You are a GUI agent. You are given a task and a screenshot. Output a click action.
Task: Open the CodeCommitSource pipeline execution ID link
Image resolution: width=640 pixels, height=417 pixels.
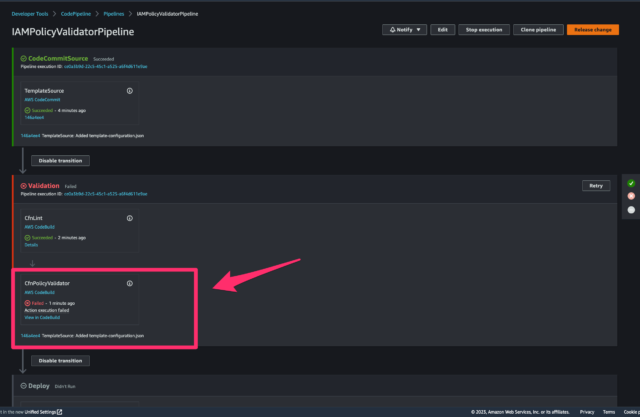click(x=105, y=67)
